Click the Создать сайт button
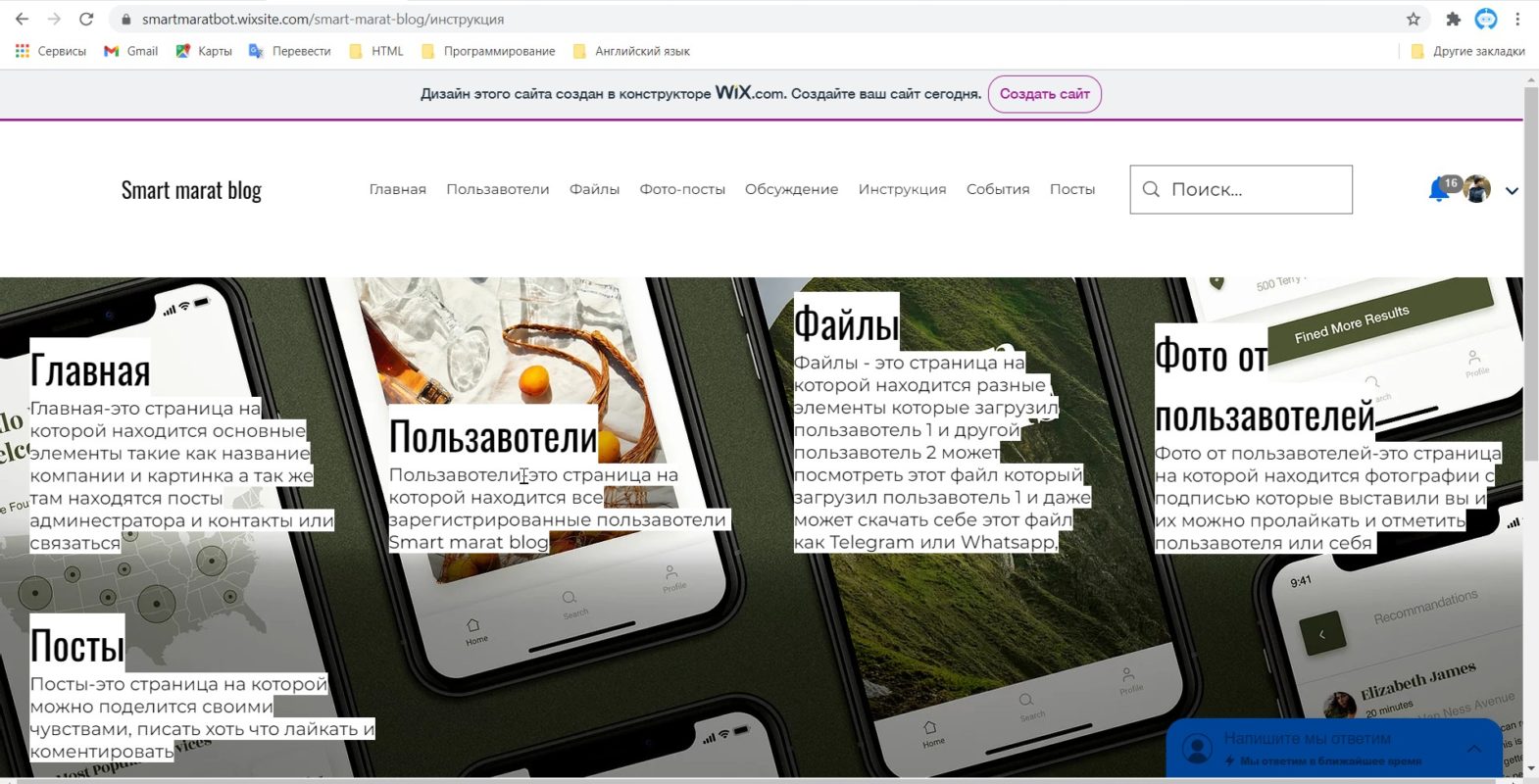The height and width of the screenshot is (784, 1539). (x=1044, y=94)
